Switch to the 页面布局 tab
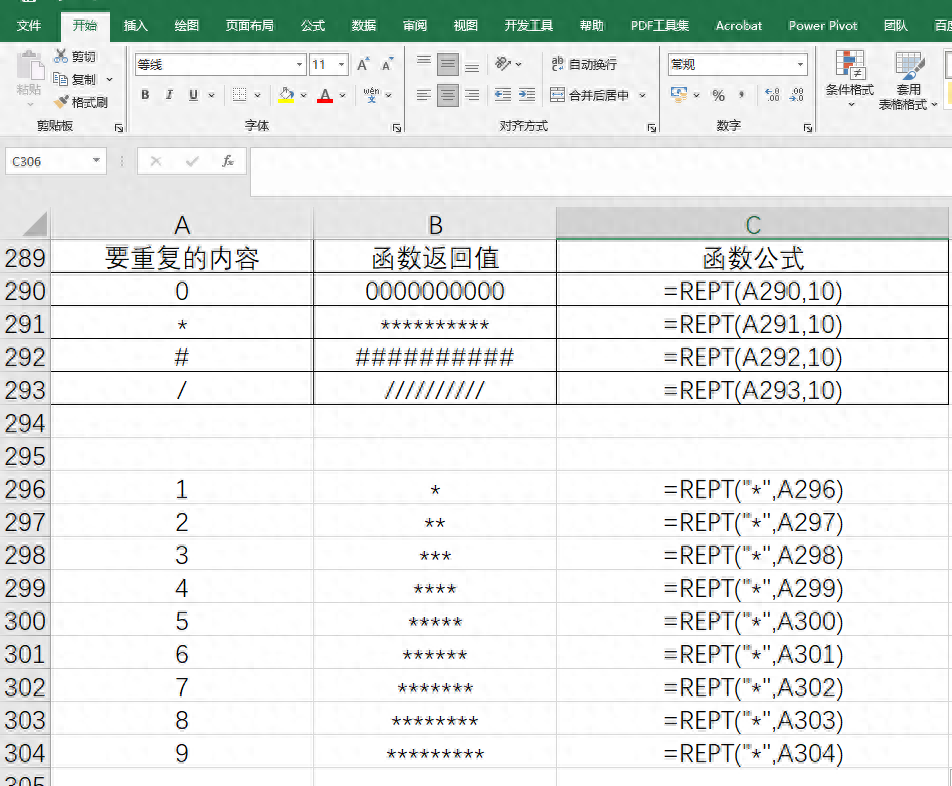Screen dimensions: 952x786 pos(250,25)
